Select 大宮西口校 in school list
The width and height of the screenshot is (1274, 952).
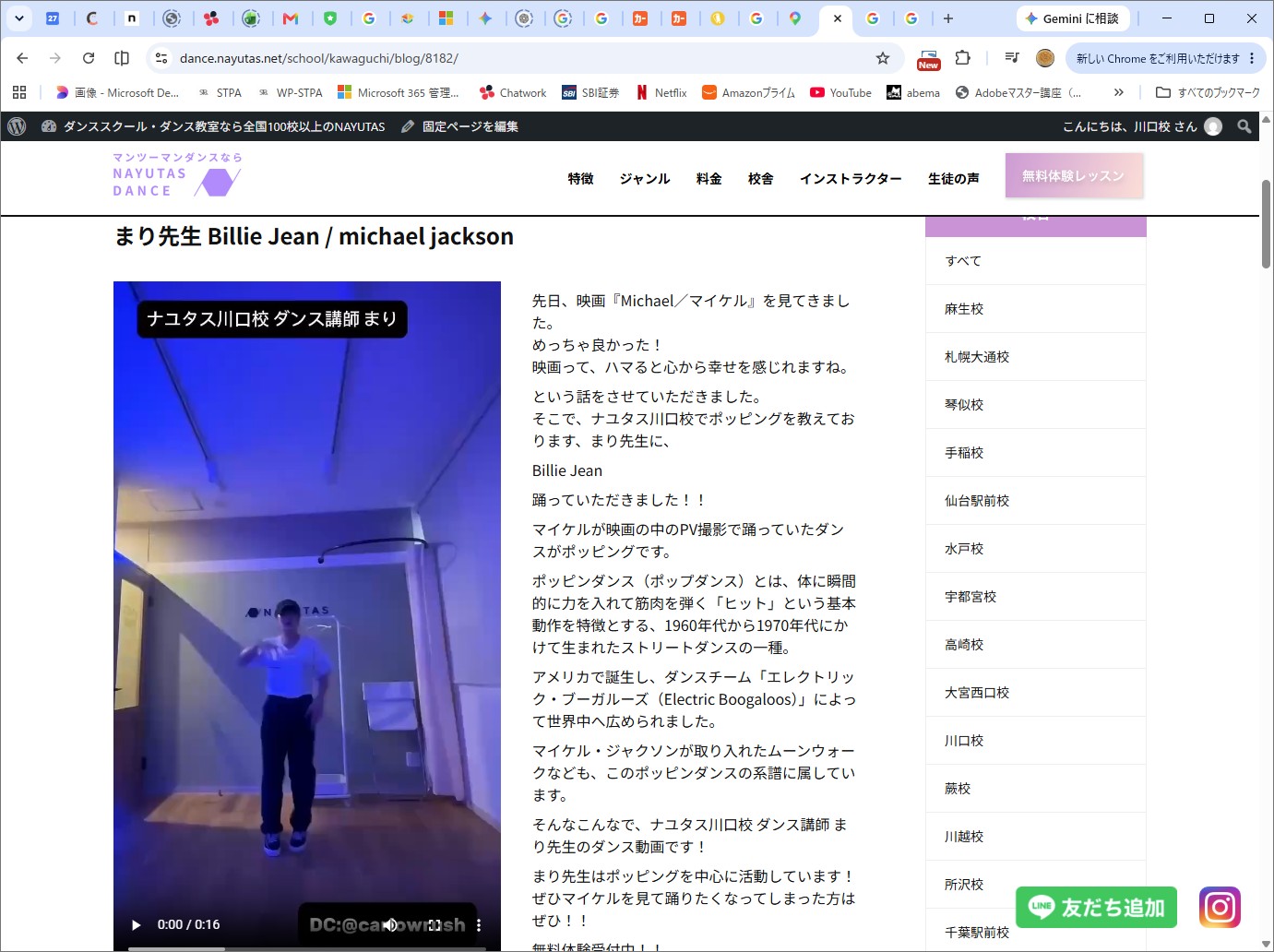point(1035,693)
